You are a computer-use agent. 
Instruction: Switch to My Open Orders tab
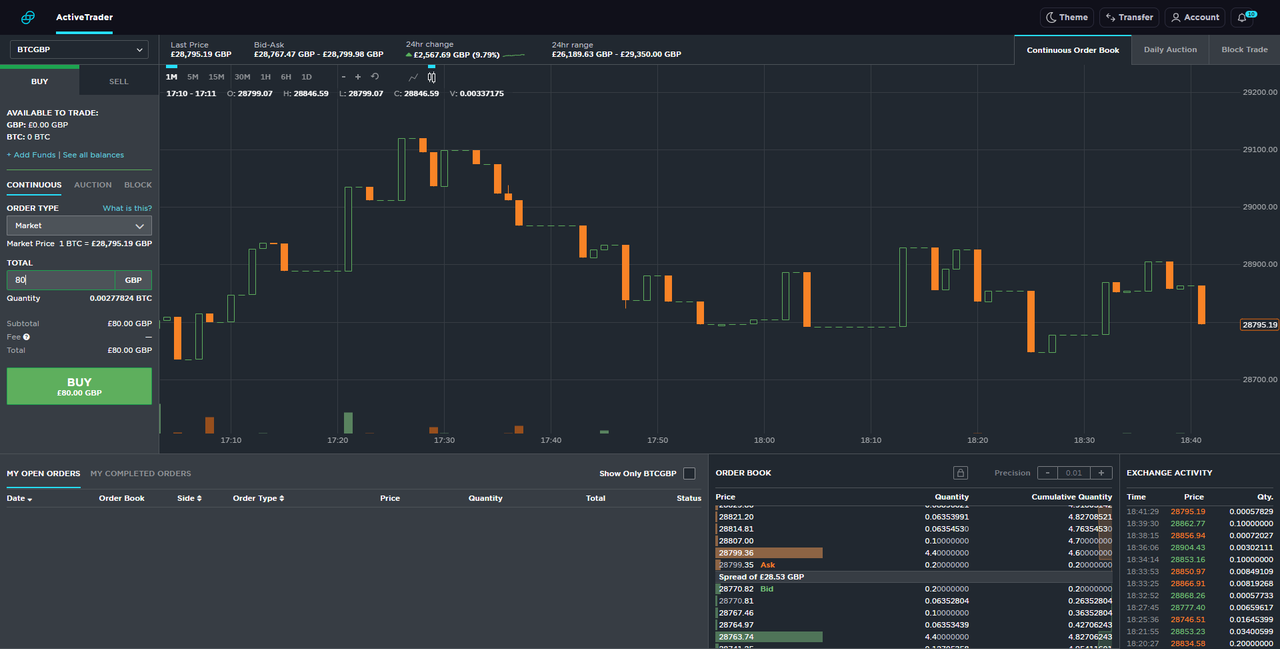(43, 474)
